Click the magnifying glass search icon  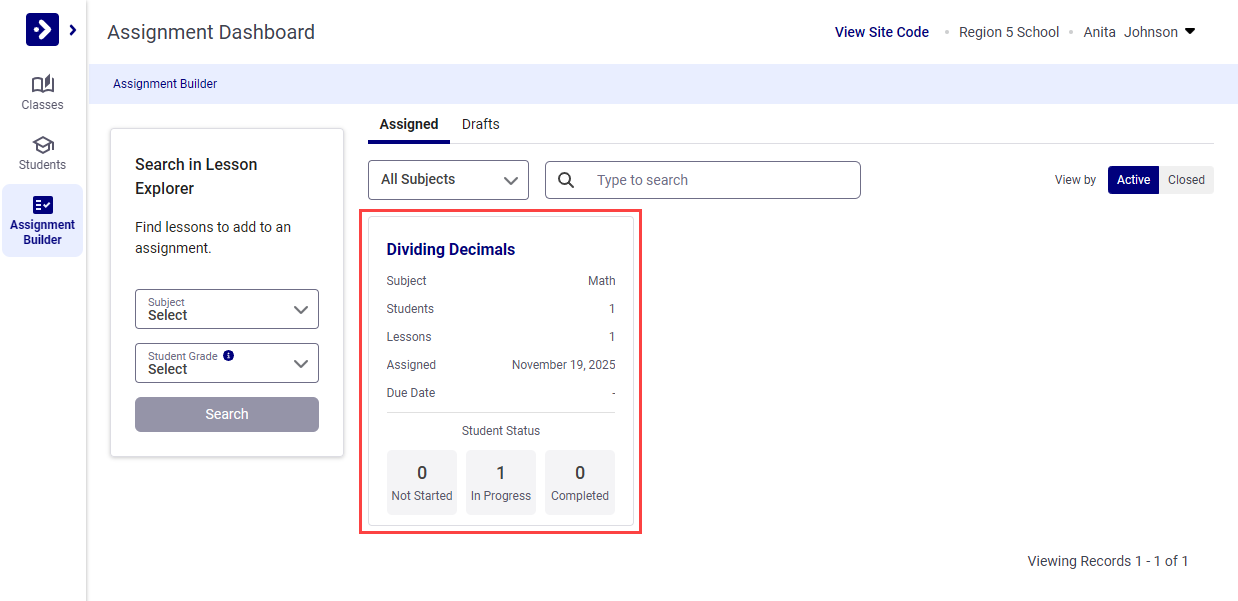coord(567,180)
